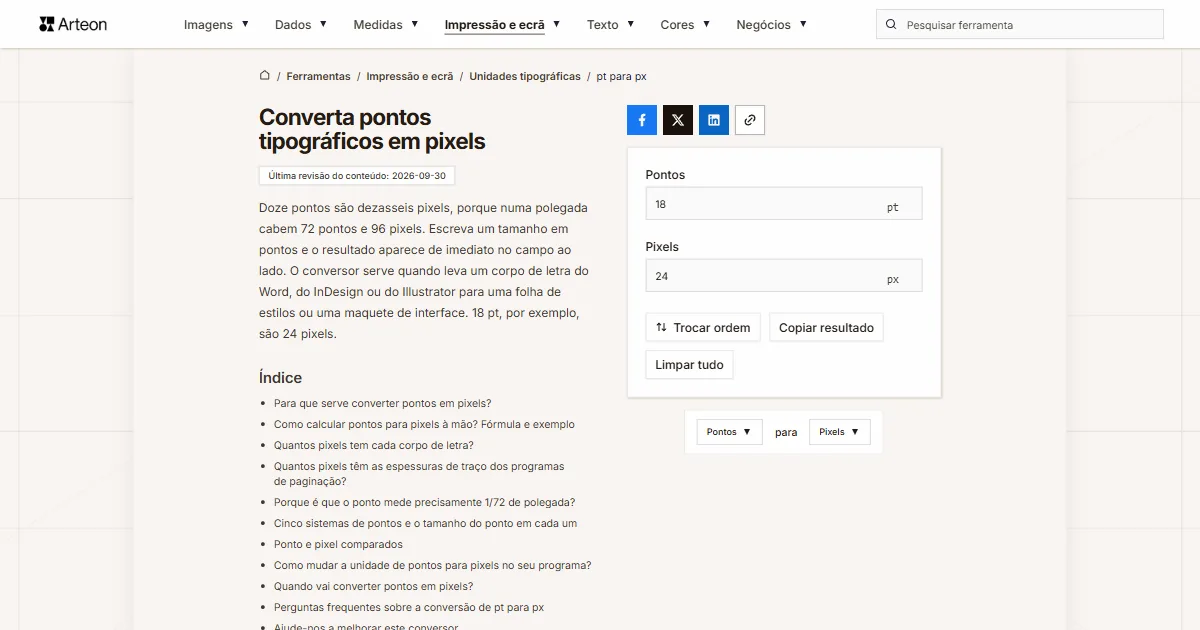
Task: Go to Unidades tipográficas breadcrumb
Action: tap(525, 76)
